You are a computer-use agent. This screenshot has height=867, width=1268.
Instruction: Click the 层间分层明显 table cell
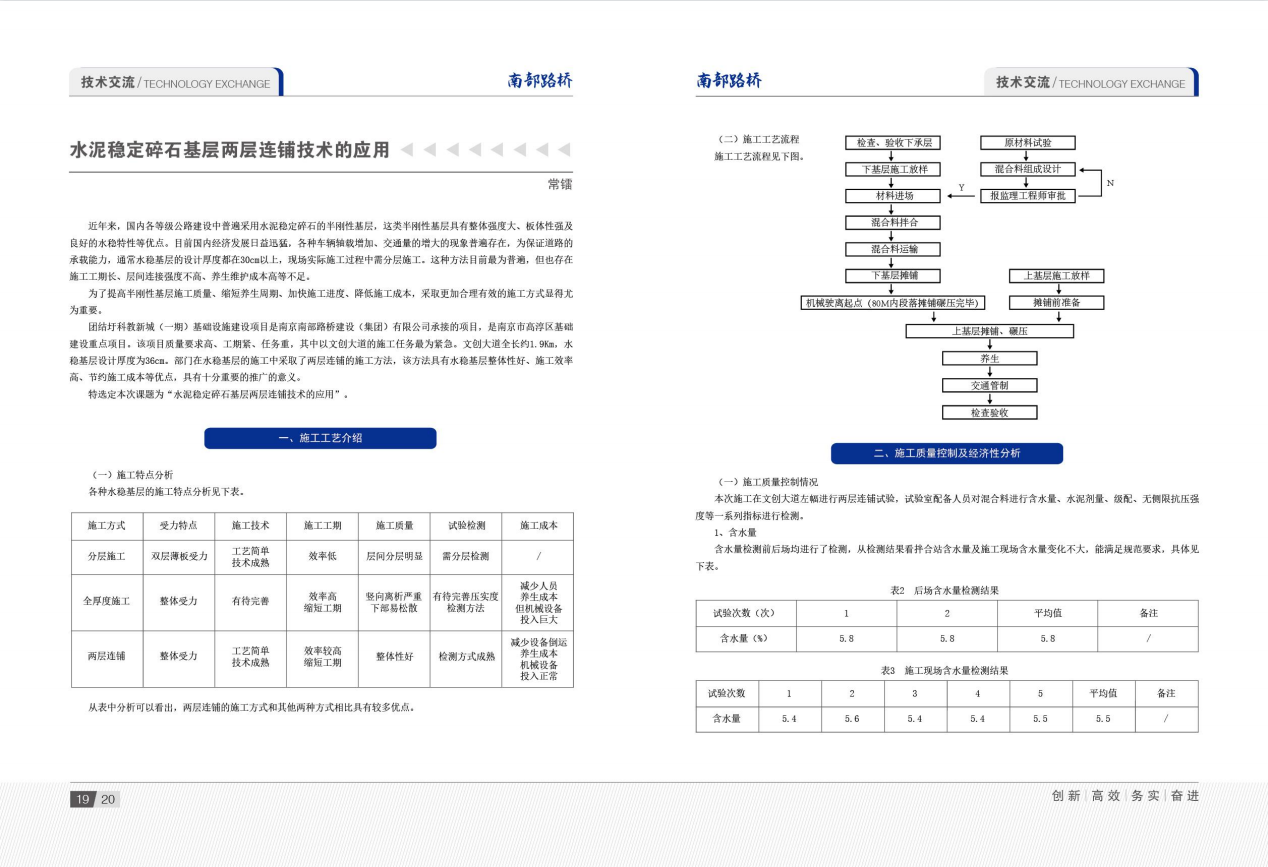coord(394,556)
